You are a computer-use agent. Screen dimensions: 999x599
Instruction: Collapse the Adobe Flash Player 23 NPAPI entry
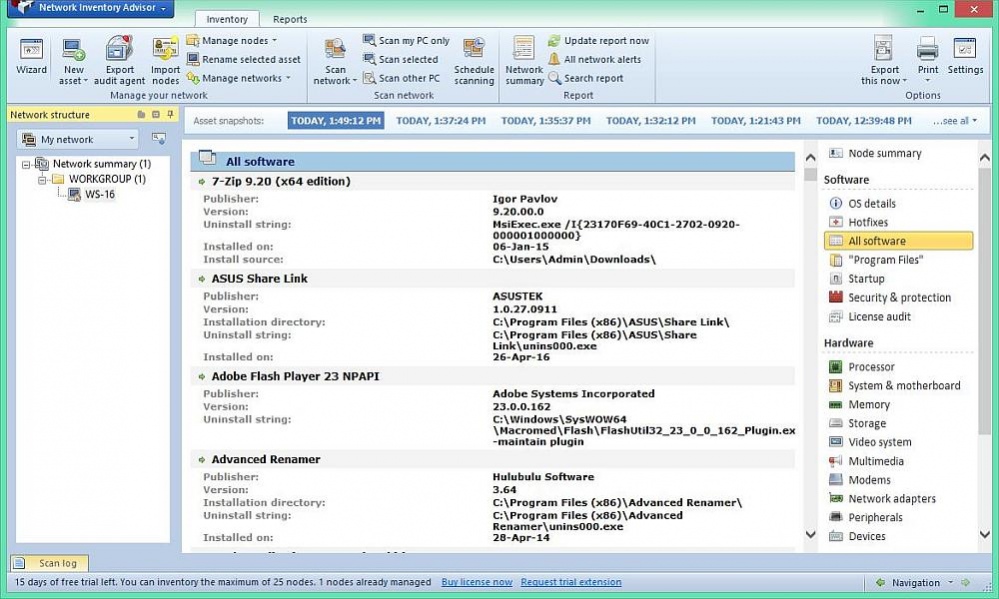coord(202,377)
